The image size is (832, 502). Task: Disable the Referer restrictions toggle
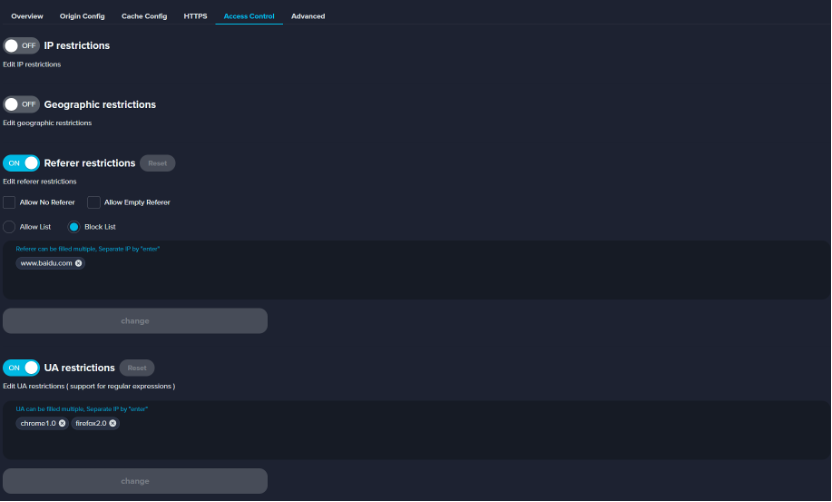(21, 163)
